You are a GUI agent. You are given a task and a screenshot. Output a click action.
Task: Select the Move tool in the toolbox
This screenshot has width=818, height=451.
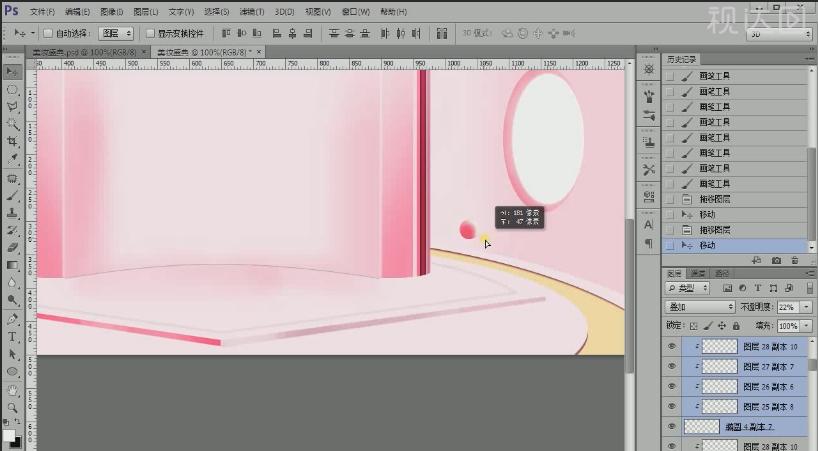click(x=12, y=72)
